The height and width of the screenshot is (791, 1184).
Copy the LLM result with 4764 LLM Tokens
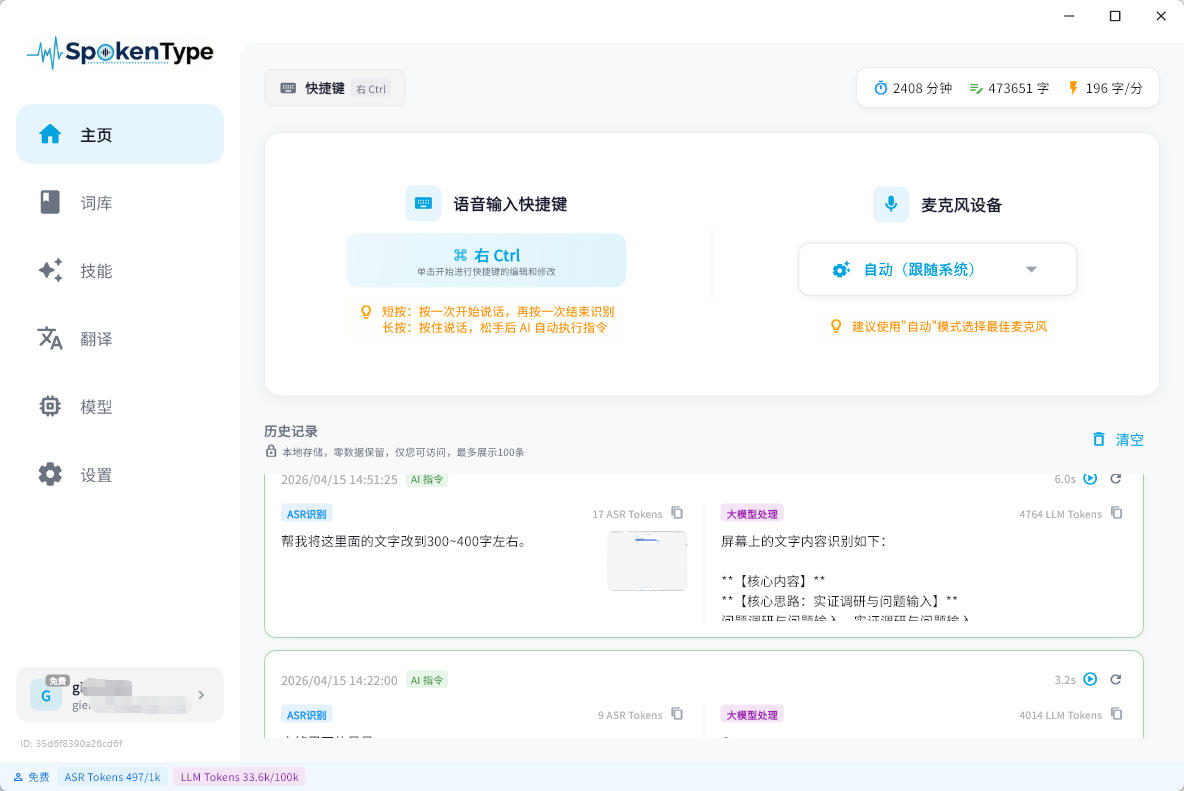point(1117,513)
